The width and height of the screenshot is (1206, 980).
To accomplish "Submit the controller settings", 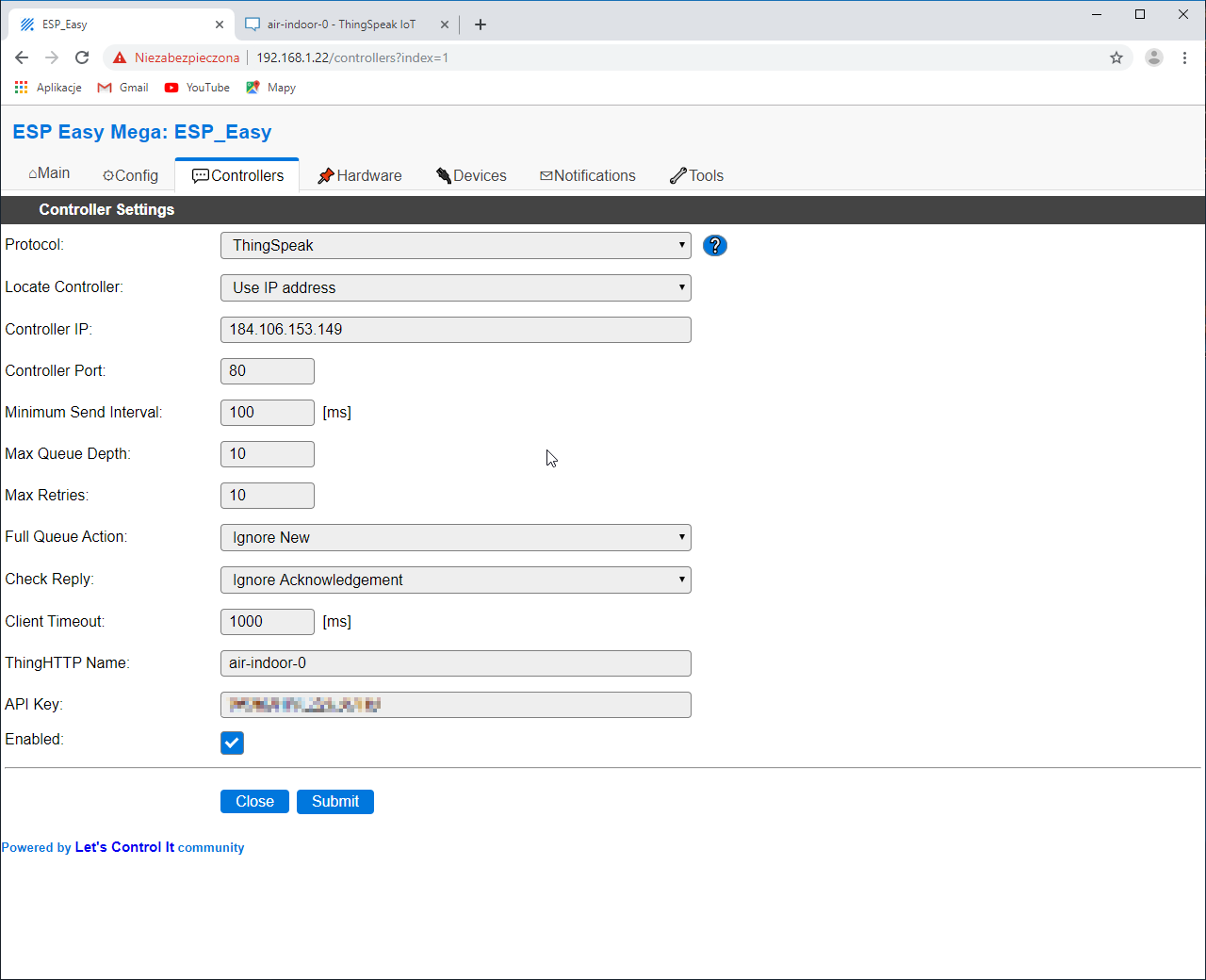I will (x=335, y=802).
